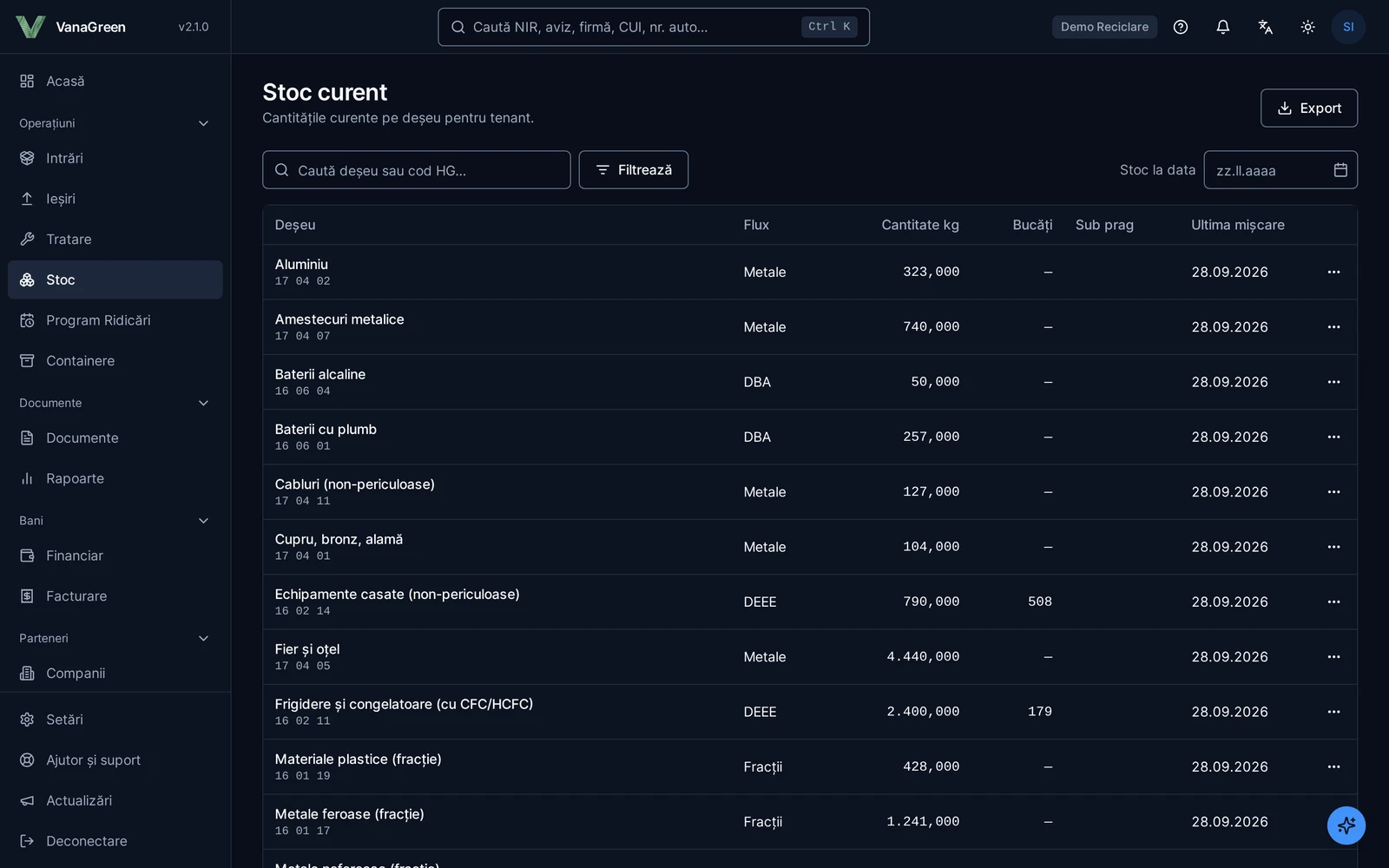Open row actions for Aluminiu
Screen dimensions: 1389x868
[1333, 273]
